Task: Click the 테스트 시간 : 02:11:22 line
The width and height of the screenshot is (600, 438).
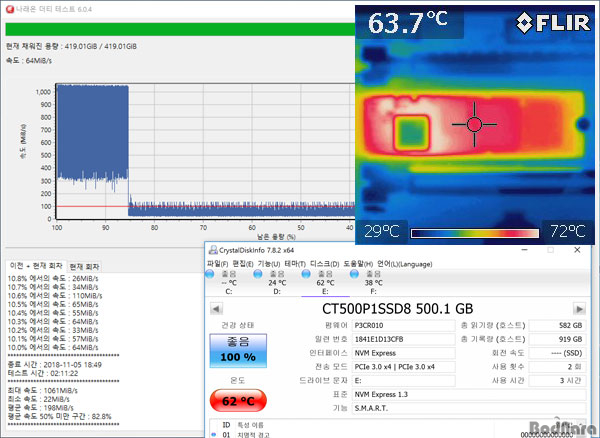Action: pyautogui.click(x=43, y=373)
